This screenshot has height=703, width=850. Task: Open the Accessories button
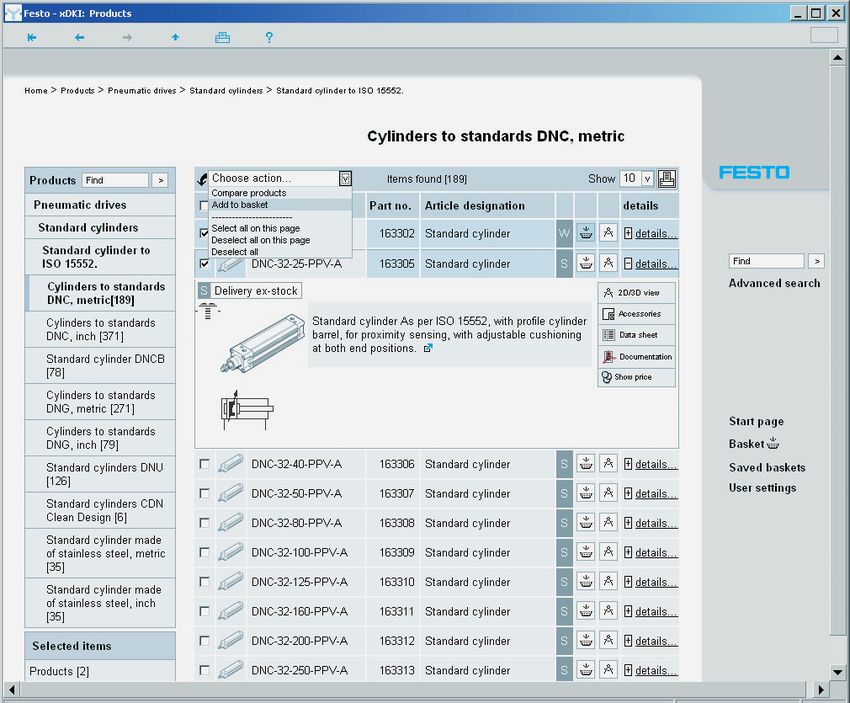tap(637, 314)
